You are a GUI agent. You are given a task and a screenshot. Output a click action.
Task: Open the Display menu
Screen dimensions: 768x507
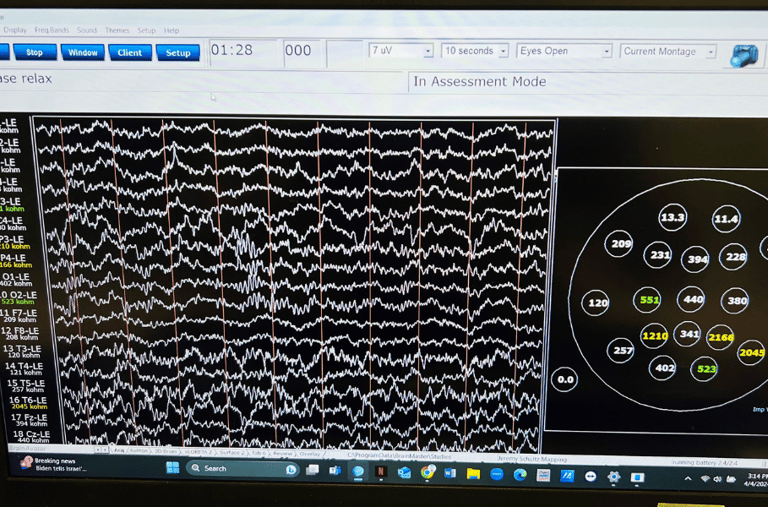point(15,30)
